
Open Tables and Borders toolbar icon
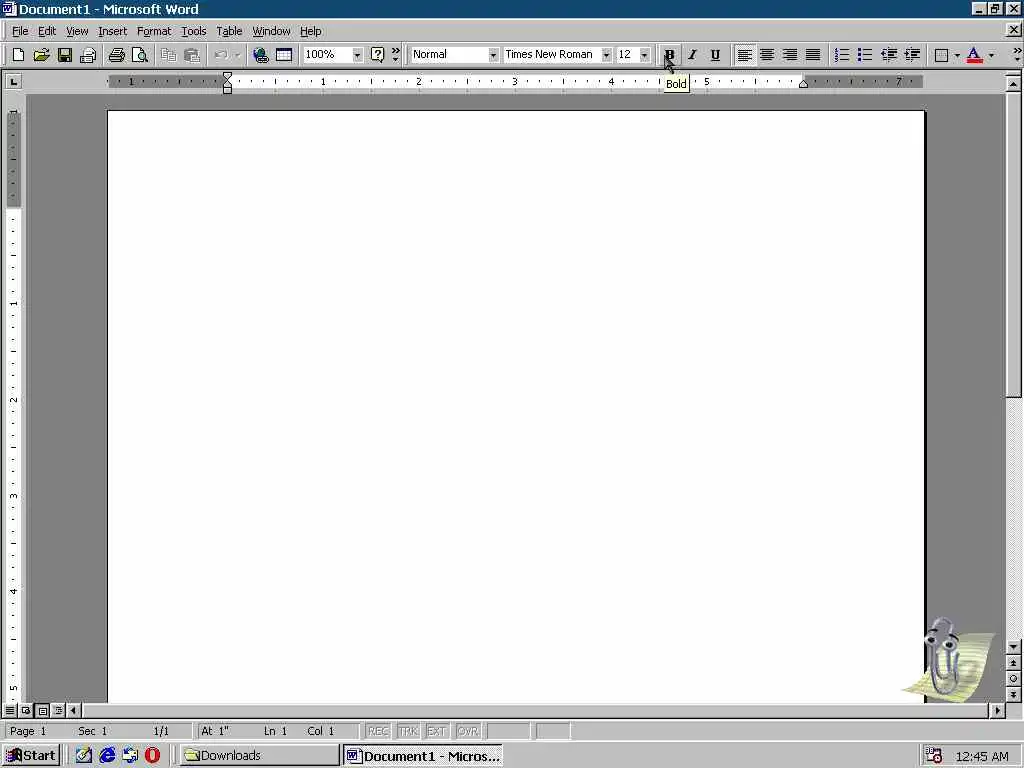click(284, 55)
